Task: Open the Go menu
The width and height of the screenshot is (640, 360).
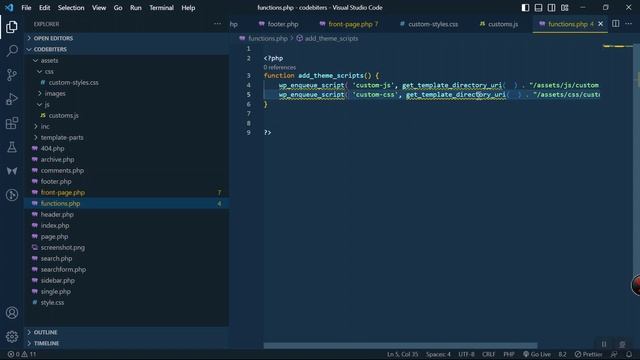Action: pos(118,8)
